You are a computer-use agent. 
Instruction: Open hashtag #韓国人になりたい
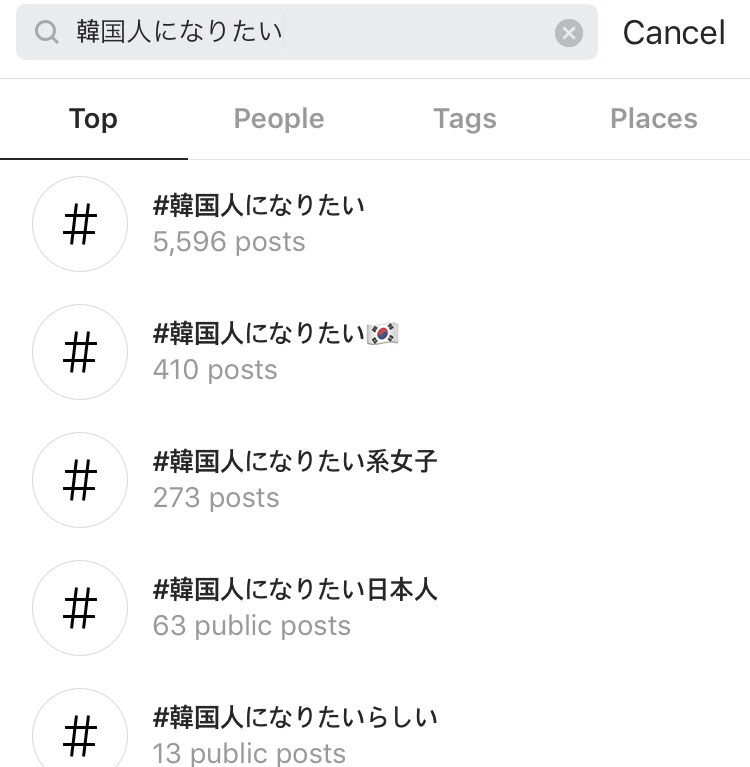tap(259, 205)
